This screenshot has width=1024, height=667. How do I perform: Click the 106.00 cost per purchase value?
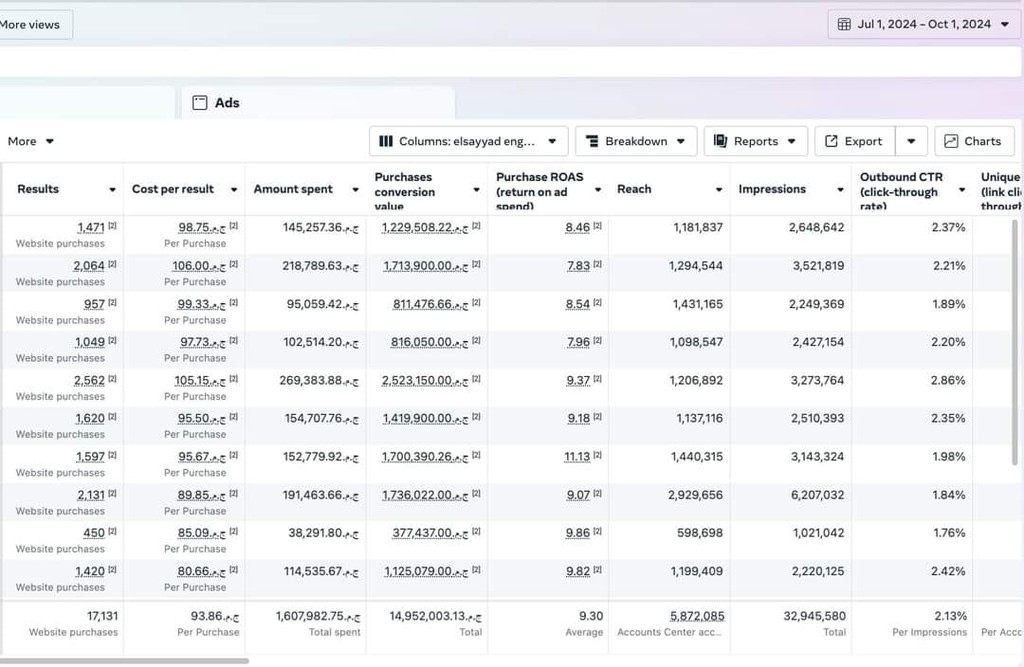pyautogui.click(x=199, y=266)
